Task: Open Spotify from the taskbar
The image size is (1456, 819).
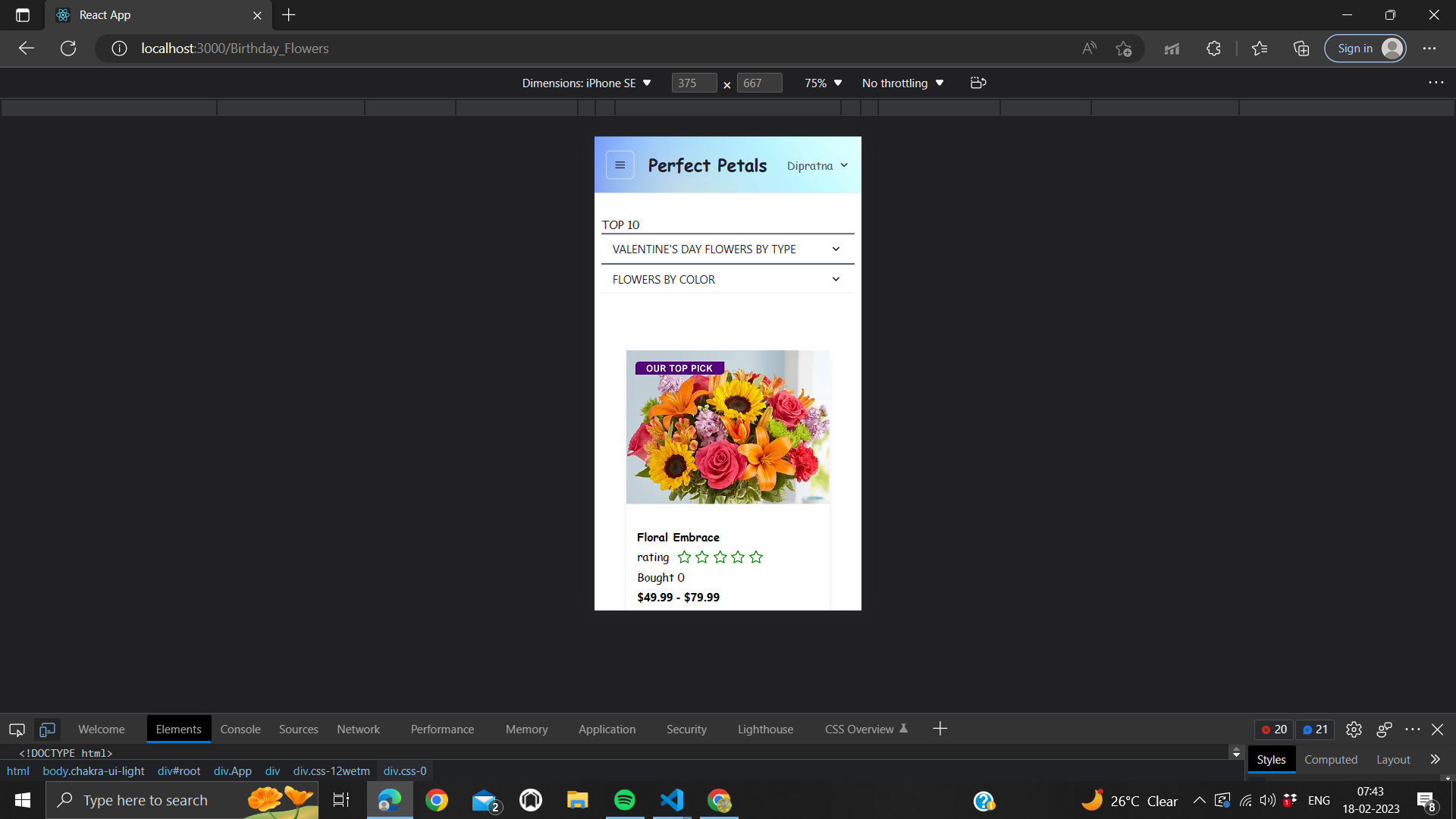Action: click(624, 800)
